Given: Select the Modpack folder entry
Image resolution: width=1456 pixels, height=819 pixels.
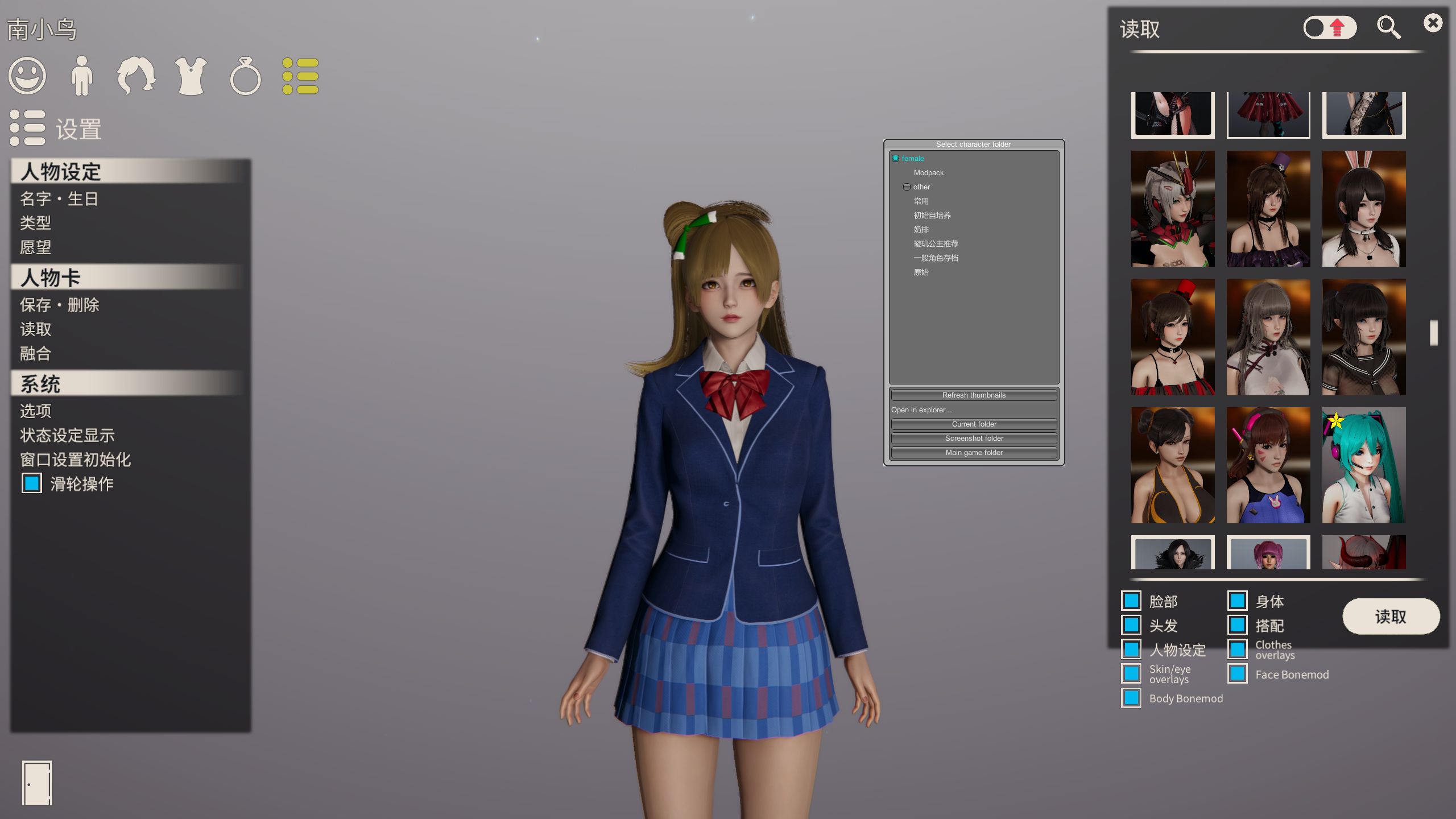Looking at the screenshot, I should (928, 173).
